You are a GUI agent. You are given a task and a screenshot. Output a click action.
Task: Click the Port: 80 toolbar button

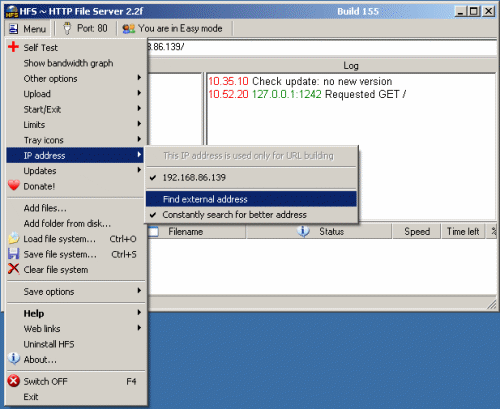tap(86, 29)
